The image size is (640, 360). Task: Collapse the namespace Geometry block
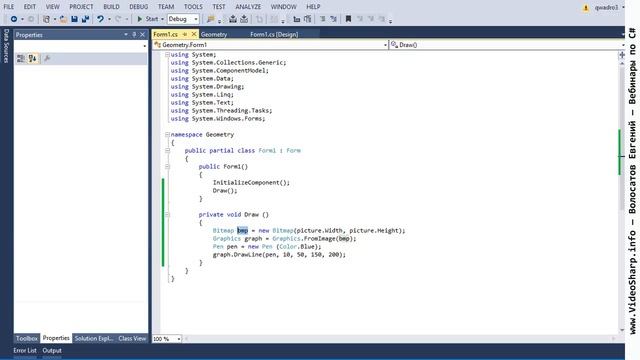[x=167, y=134]
